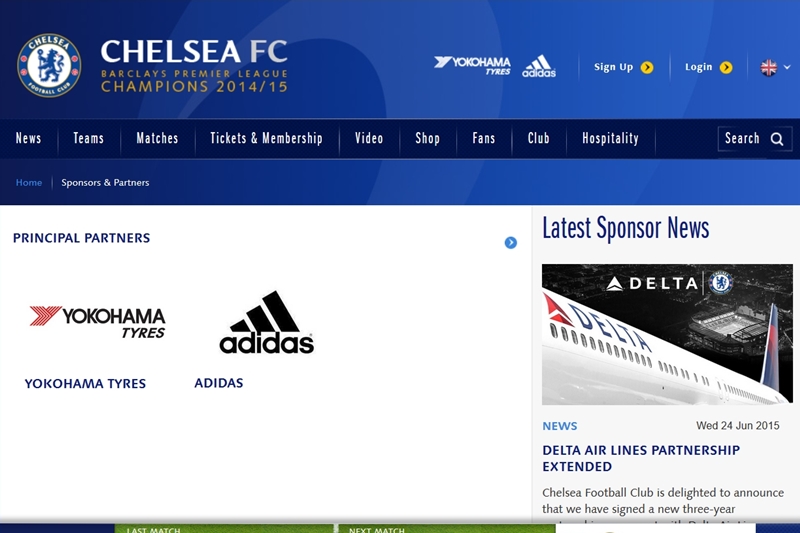
Task: Click the Yokohama Tyres header logo
Action: click(x=472, y=66)
